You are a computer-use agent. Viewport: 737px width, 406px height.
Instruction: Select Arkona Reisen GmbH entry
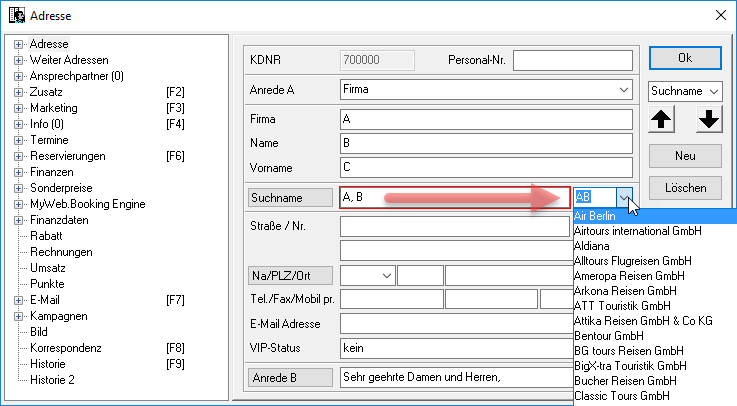655,291
